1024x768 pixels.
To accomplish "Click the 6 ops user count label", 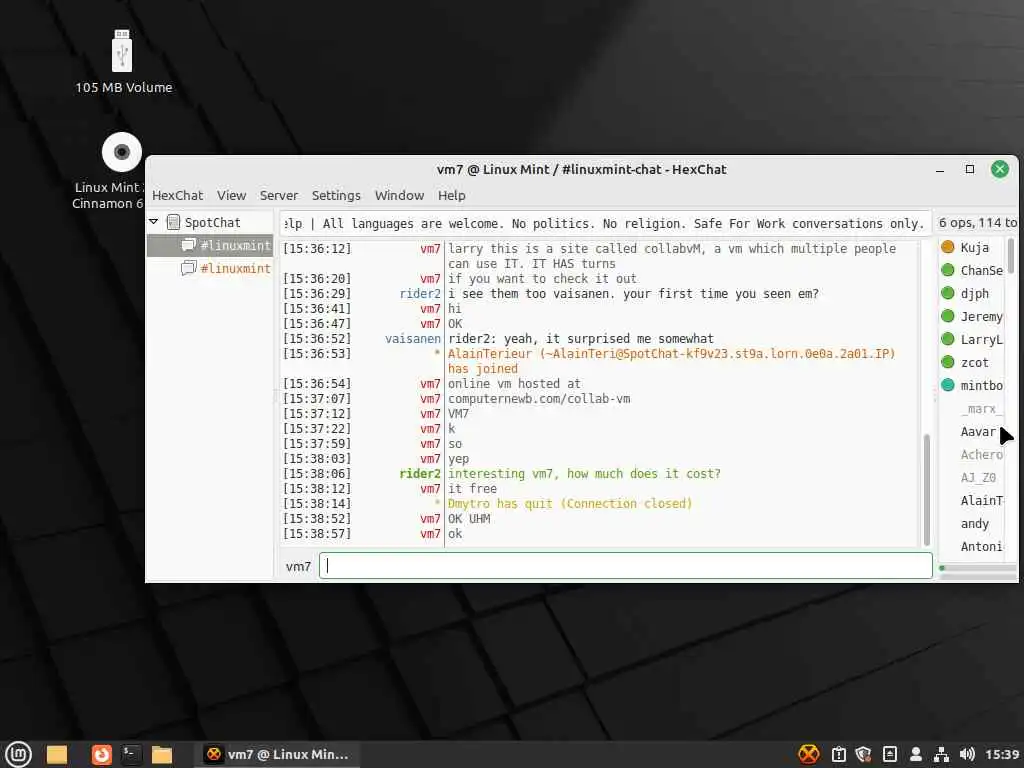I will [978, 223].
